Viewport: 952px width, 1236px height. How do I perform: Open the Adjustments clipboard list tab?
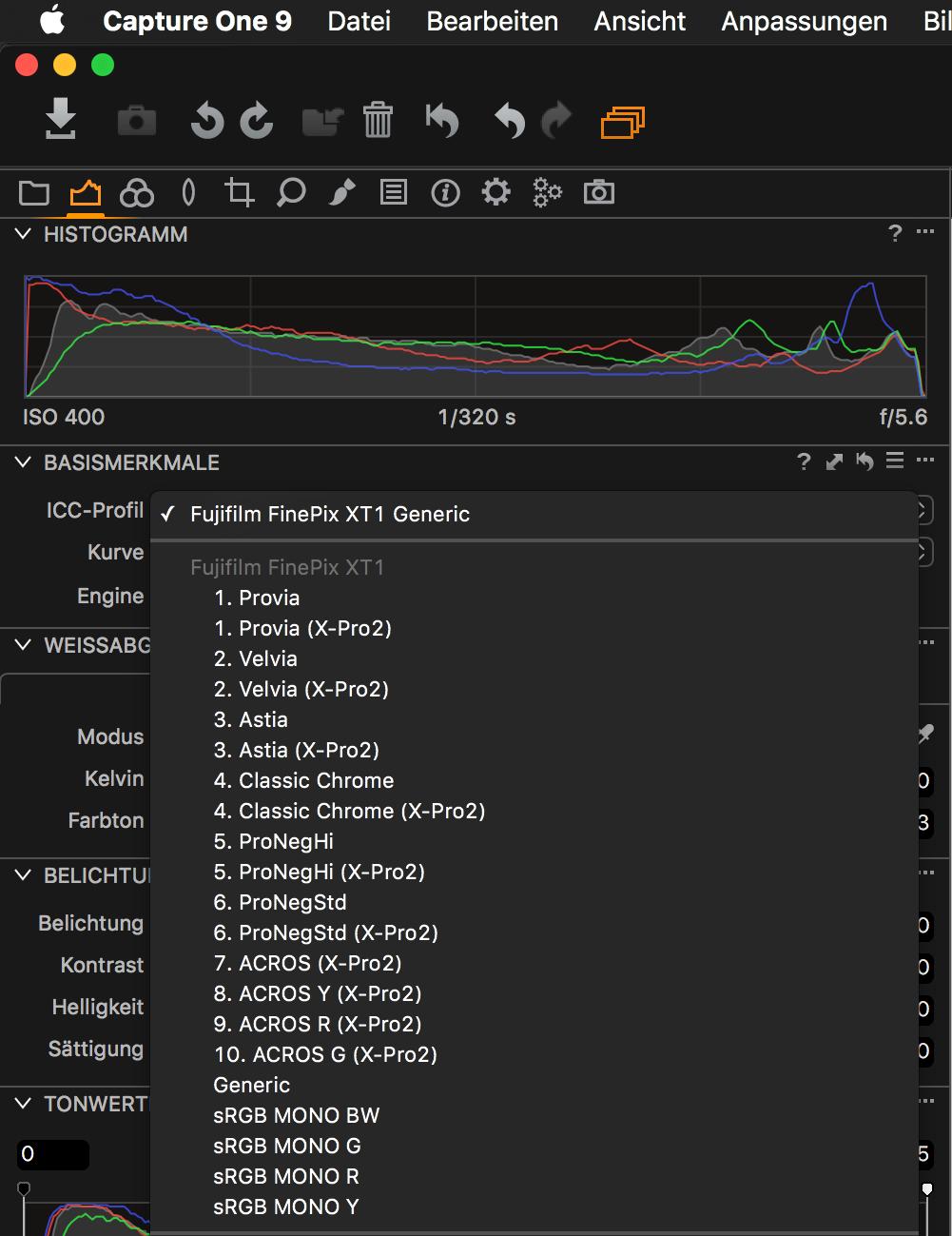pyautogui.click(x=394, y=193)
